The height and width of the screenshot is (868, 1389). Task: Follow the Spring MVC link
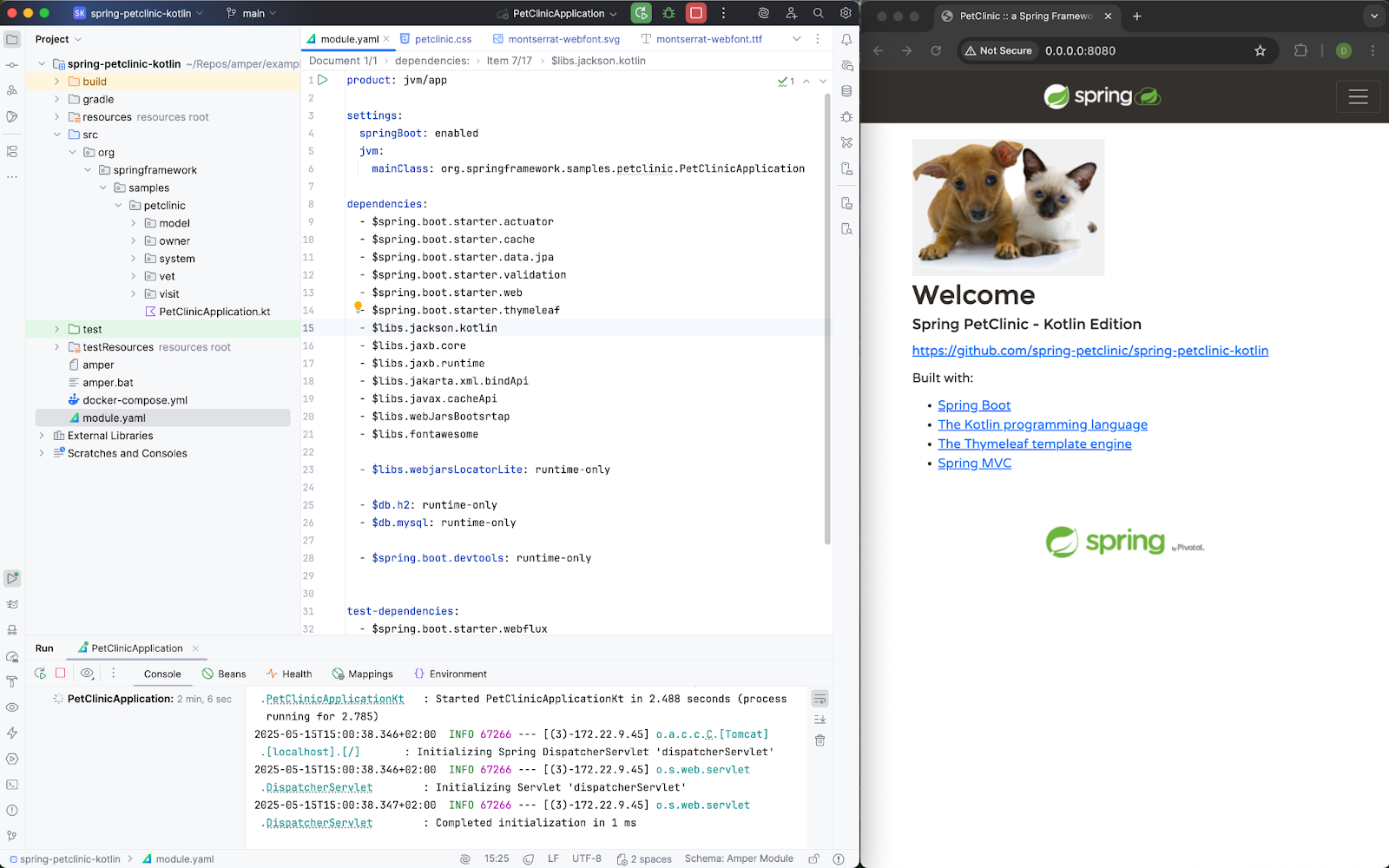coord(974,464)
